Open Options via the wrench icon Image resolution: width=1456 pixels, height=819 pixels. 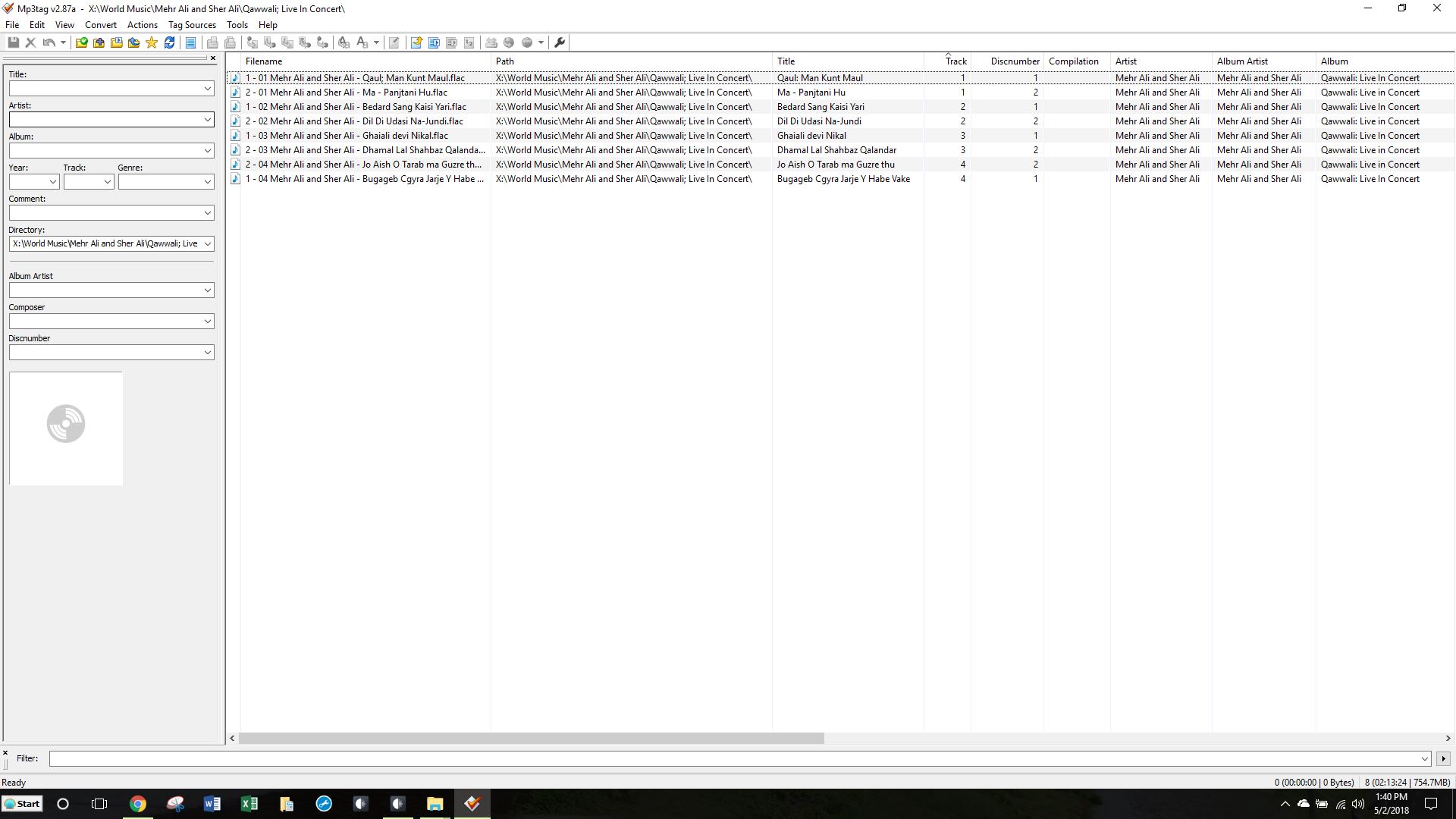coord(560,42)
